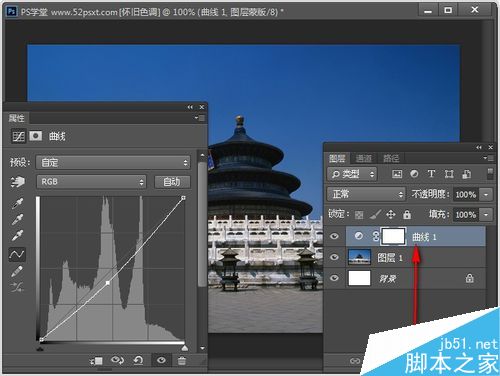
Task: Select the mask icon in Properties panel
Action: pyautogui.click(x=35, y=136)
